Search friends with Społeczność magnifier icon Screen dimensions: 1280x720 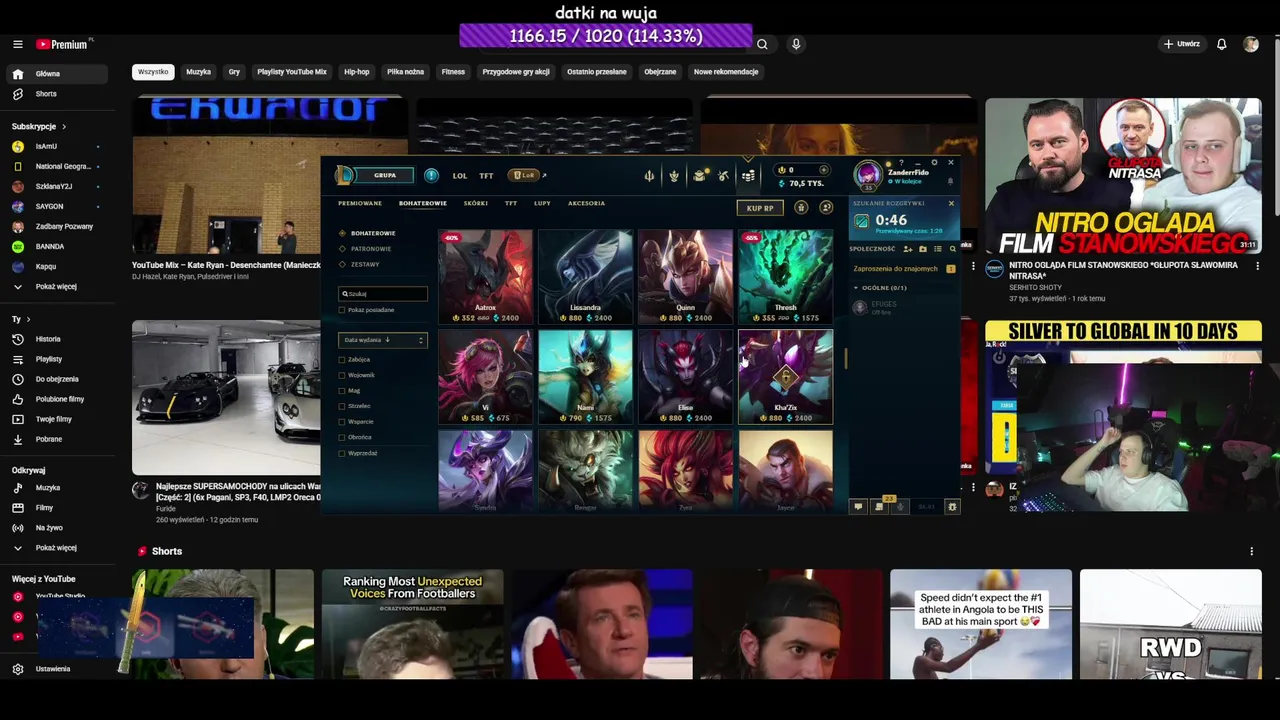953,248
